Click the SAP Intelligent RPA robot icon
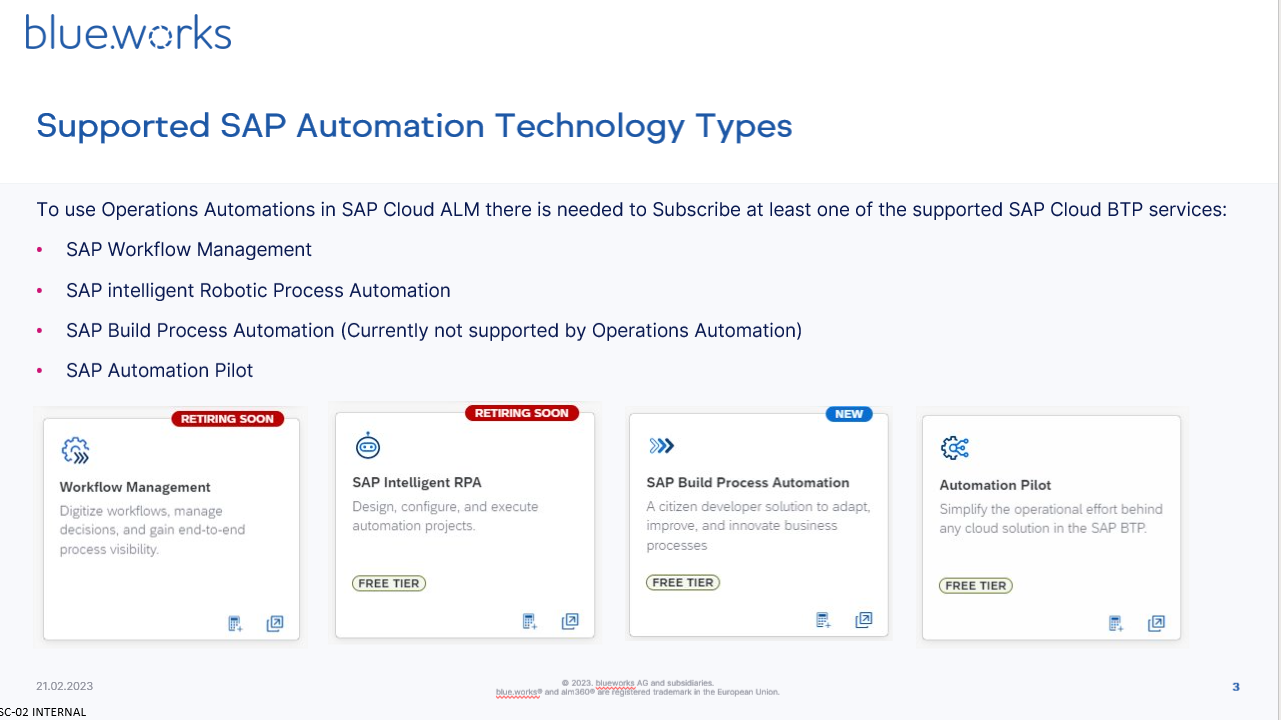The height and width of the screenshot is (720, 1281). point(368,445)
